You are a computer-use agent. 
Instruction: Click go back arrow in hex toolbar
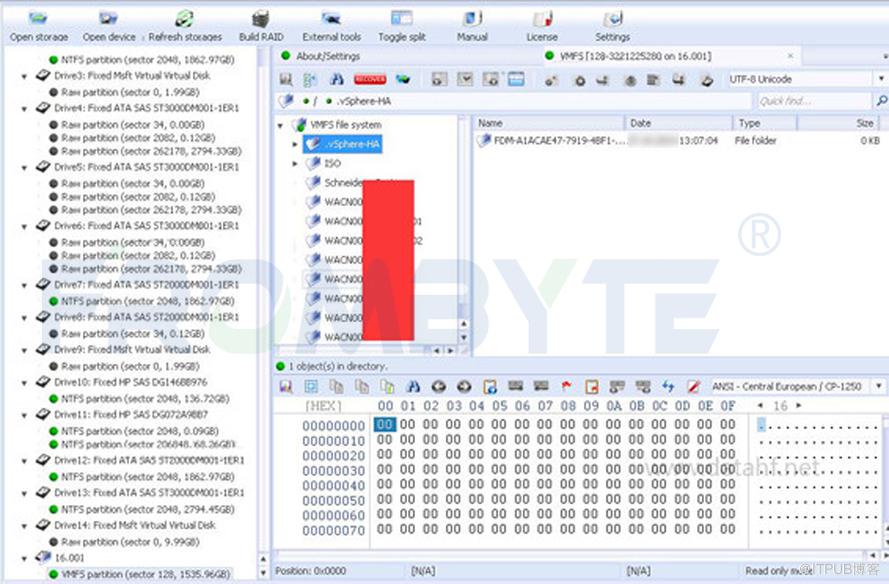(x=439, y=387)
